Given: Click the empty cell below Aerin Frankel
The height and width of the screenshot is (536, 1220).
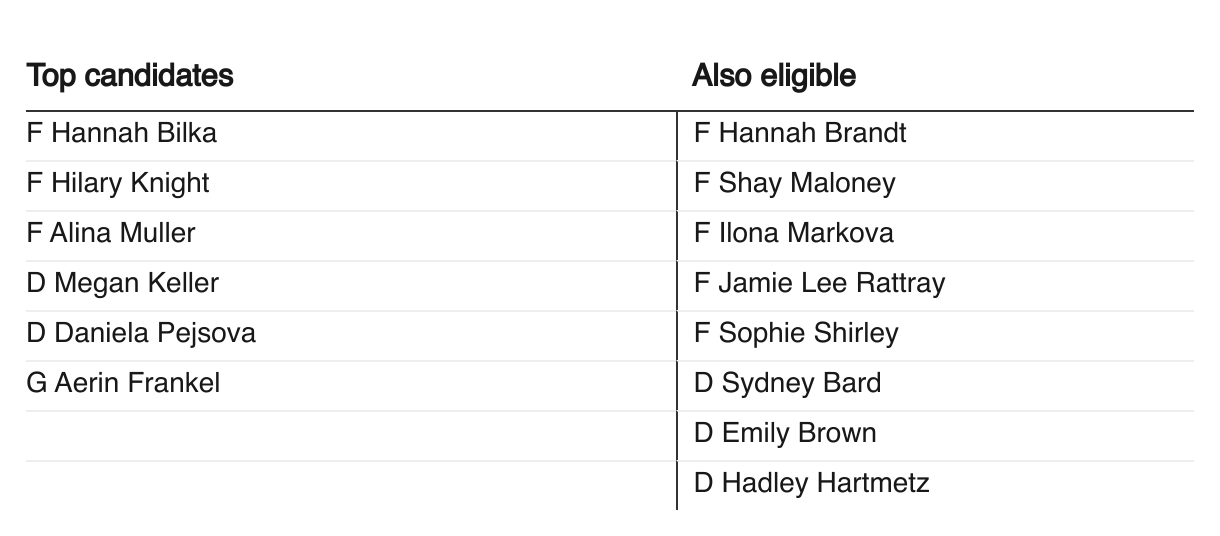Looking at the screenshot, I should pyautogui.click(x=350, y=435).
